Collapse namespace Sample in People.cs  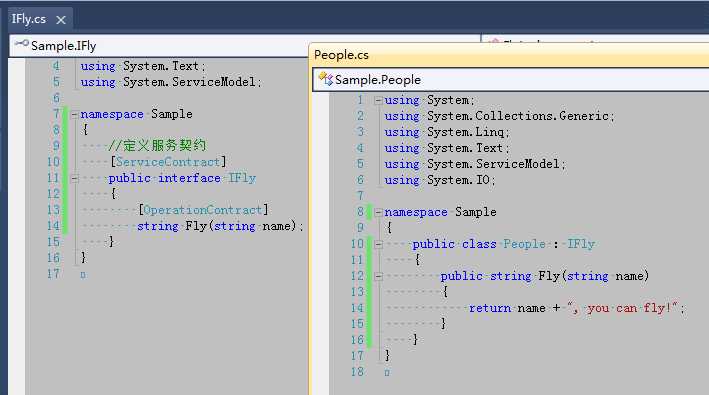[378, 212]
